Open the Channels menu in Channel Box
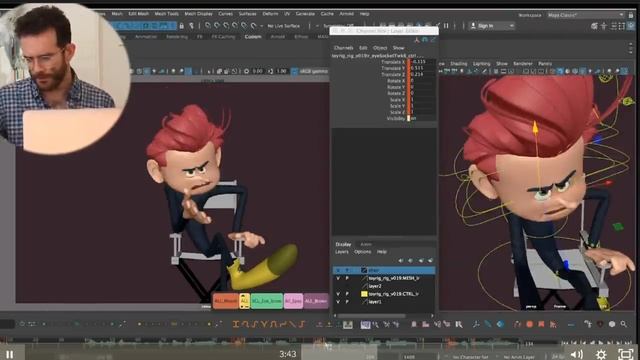The width and height of the screenshot is (640, 360). point(343,48)
